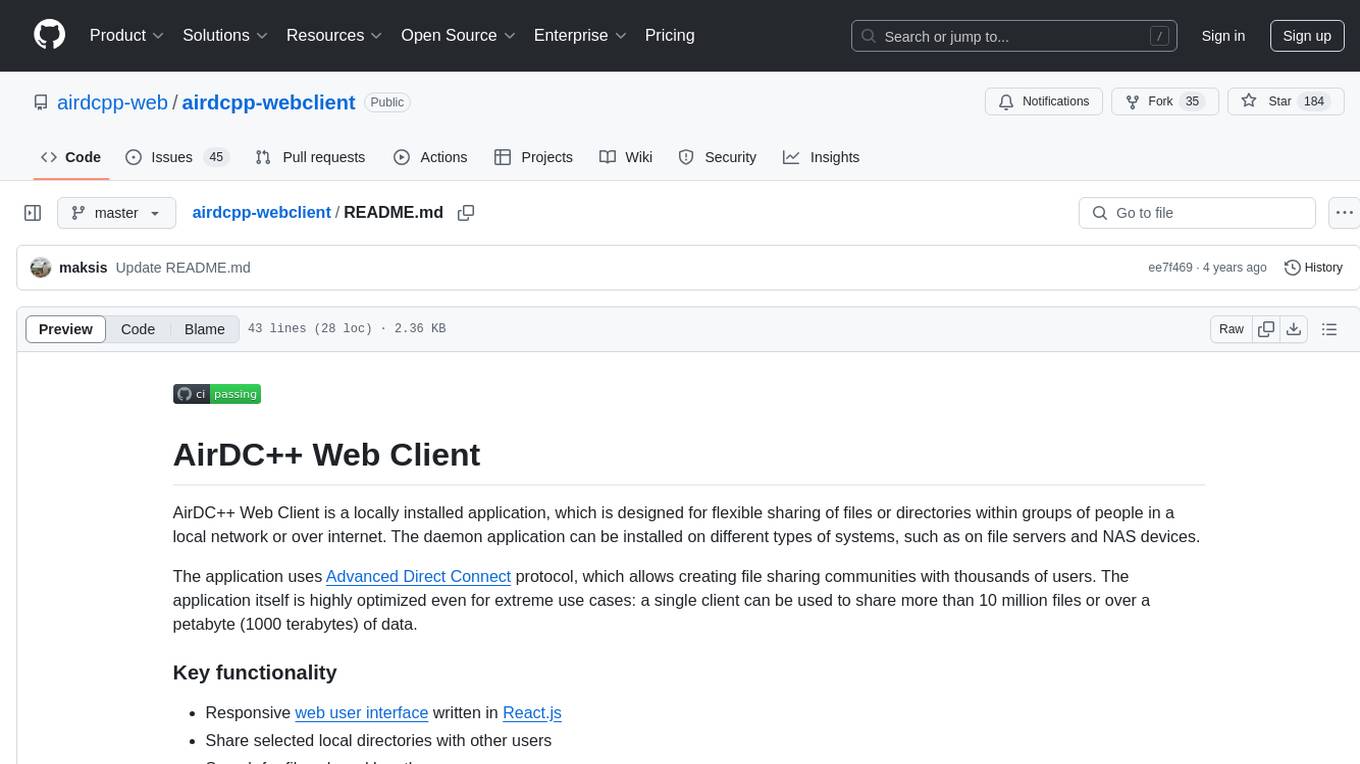Open maksis avatar image
Viewport: 1360px width, 764px height.
(41, 267)
